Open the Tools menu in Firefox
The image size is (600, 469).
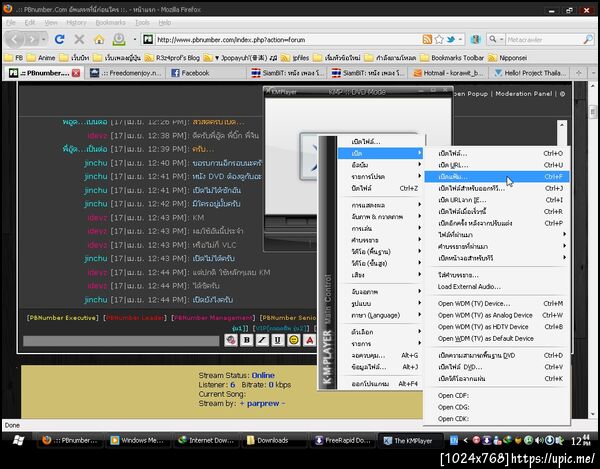(x=143, y=21)
